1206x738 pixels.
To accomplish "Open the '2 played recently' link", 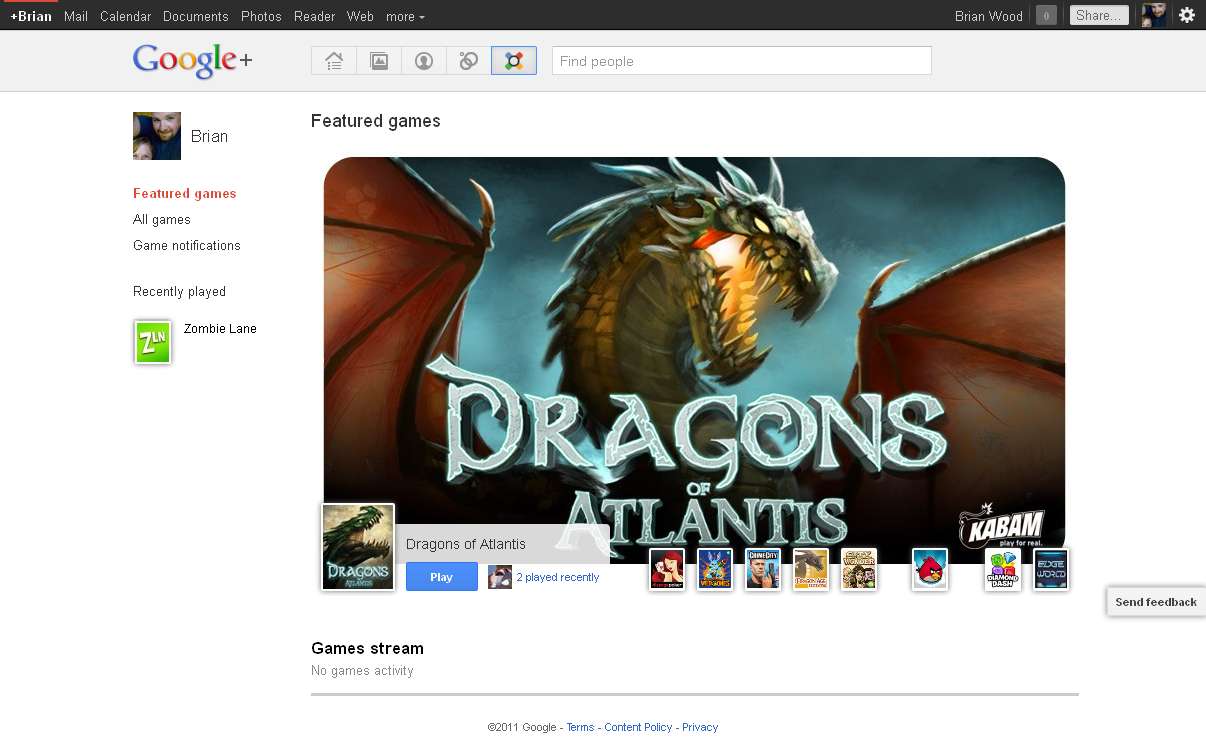I will pyautogui.click(x=558, y=577).
